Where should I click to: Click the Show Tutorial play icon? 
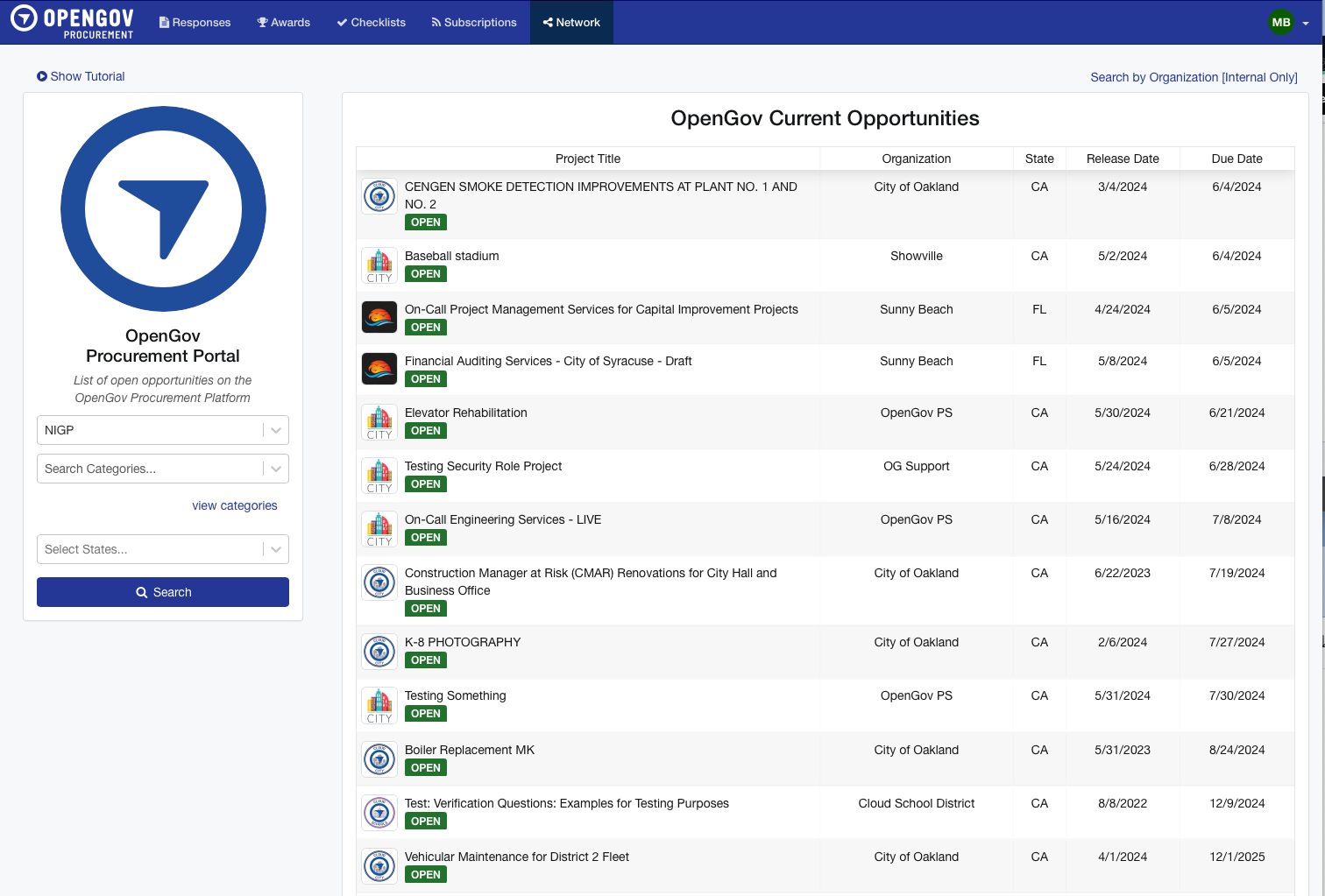41,76
